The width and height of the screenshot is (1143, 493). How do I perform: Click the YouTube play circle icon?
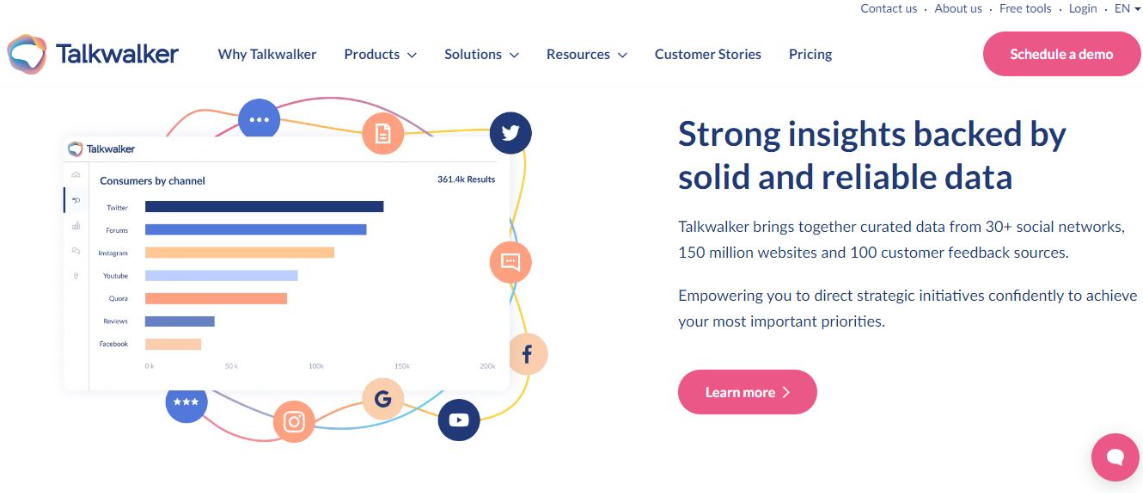pyautogui.click(x=459, y=420)
